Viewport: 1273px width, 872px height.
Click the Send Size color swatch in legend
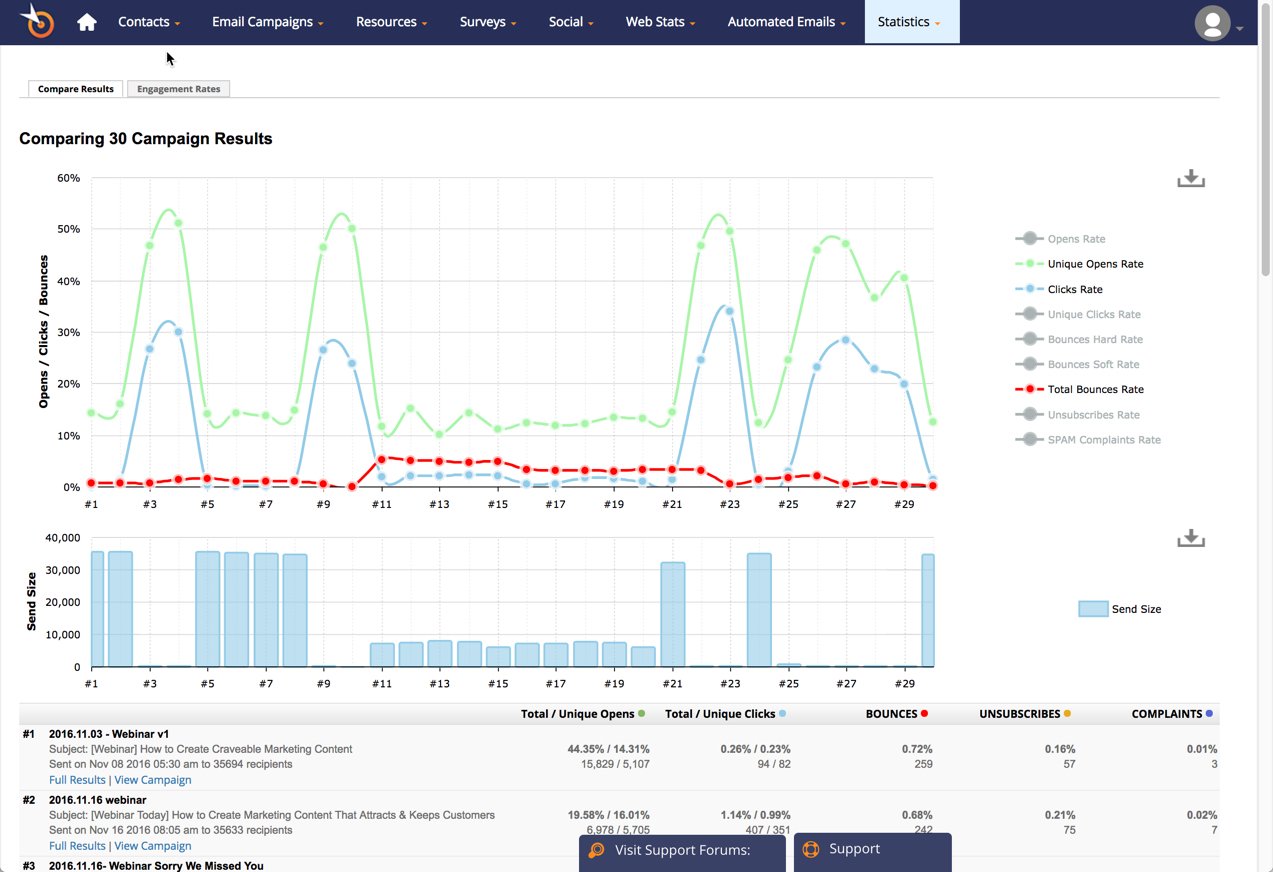pyautogui.click(x=1093, y=608)
